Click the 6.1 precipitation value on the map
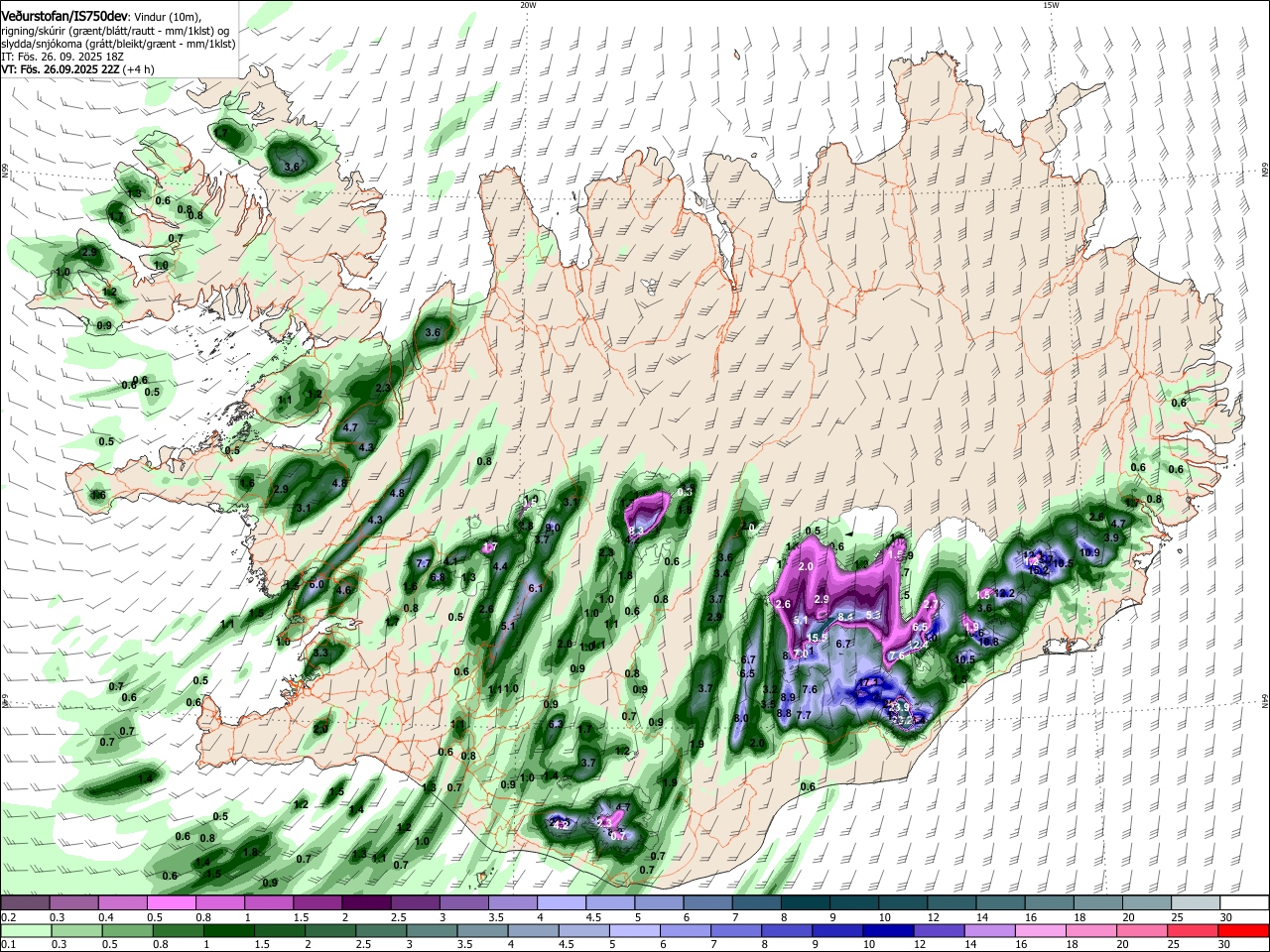The image size is (1270, 952). (537, 588)
